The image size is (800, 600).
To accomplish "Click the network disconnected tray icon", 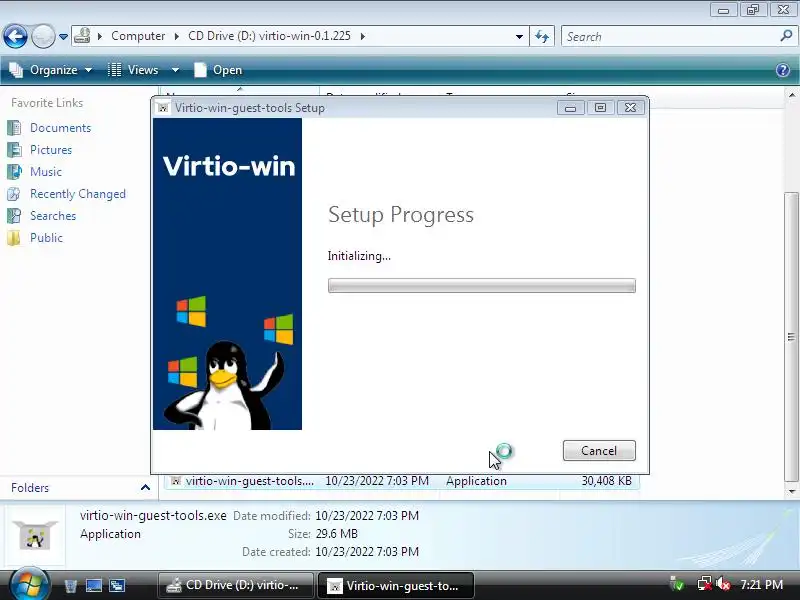I will 705,584.
